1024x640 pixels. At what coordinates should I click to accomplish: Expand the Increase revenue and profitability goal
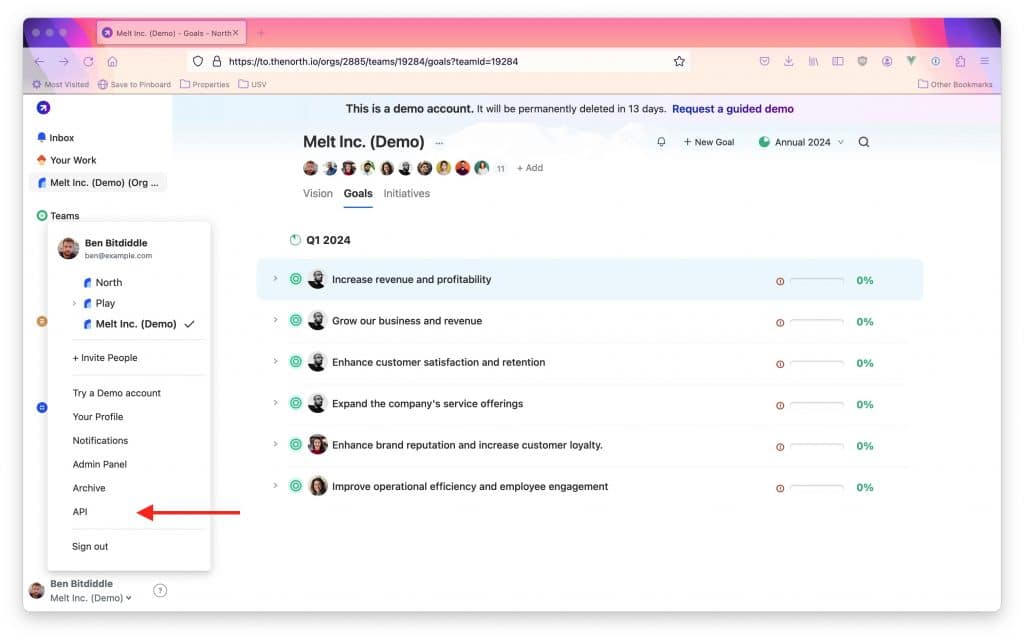[x=275, y=279]
